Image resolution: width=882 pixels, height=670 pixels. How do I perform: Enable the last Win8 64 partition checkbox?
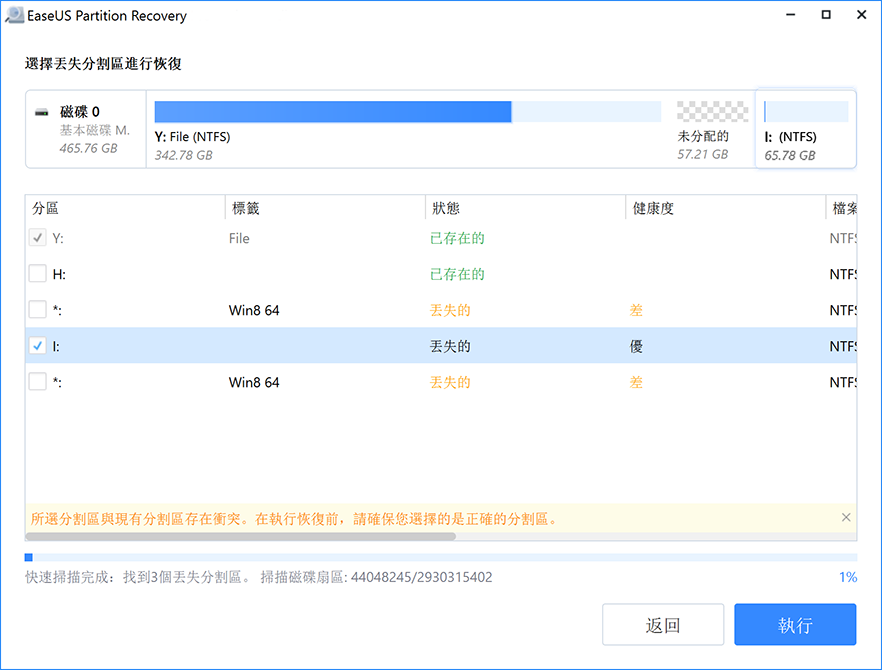(37, 381)
